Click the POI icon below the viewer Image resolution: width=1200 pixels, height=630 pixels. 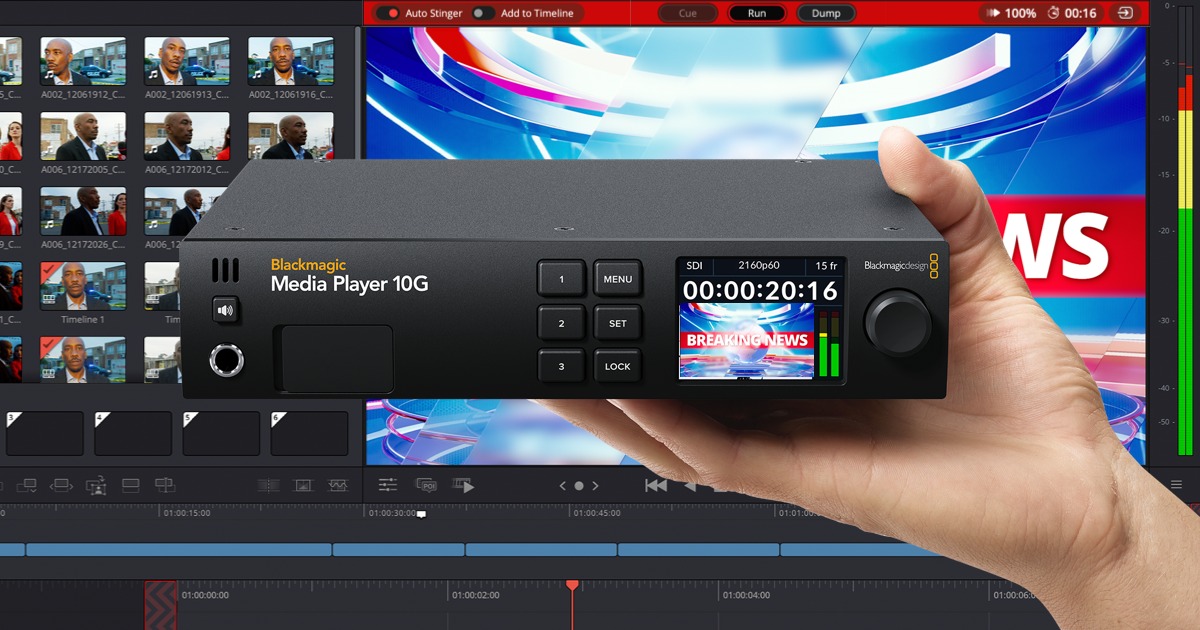(x=426, y=485)
